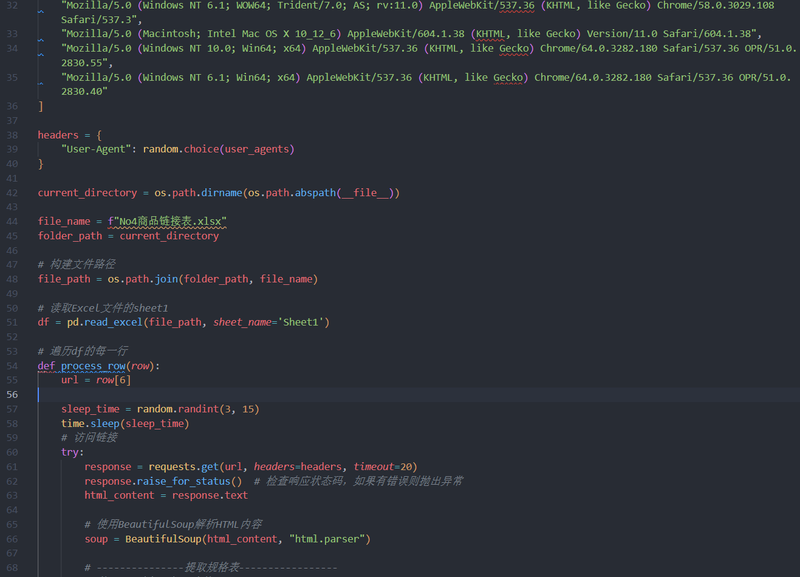Click the 'process_row' function name
Screen dimensions: 800x577
(x=93, y=366)
